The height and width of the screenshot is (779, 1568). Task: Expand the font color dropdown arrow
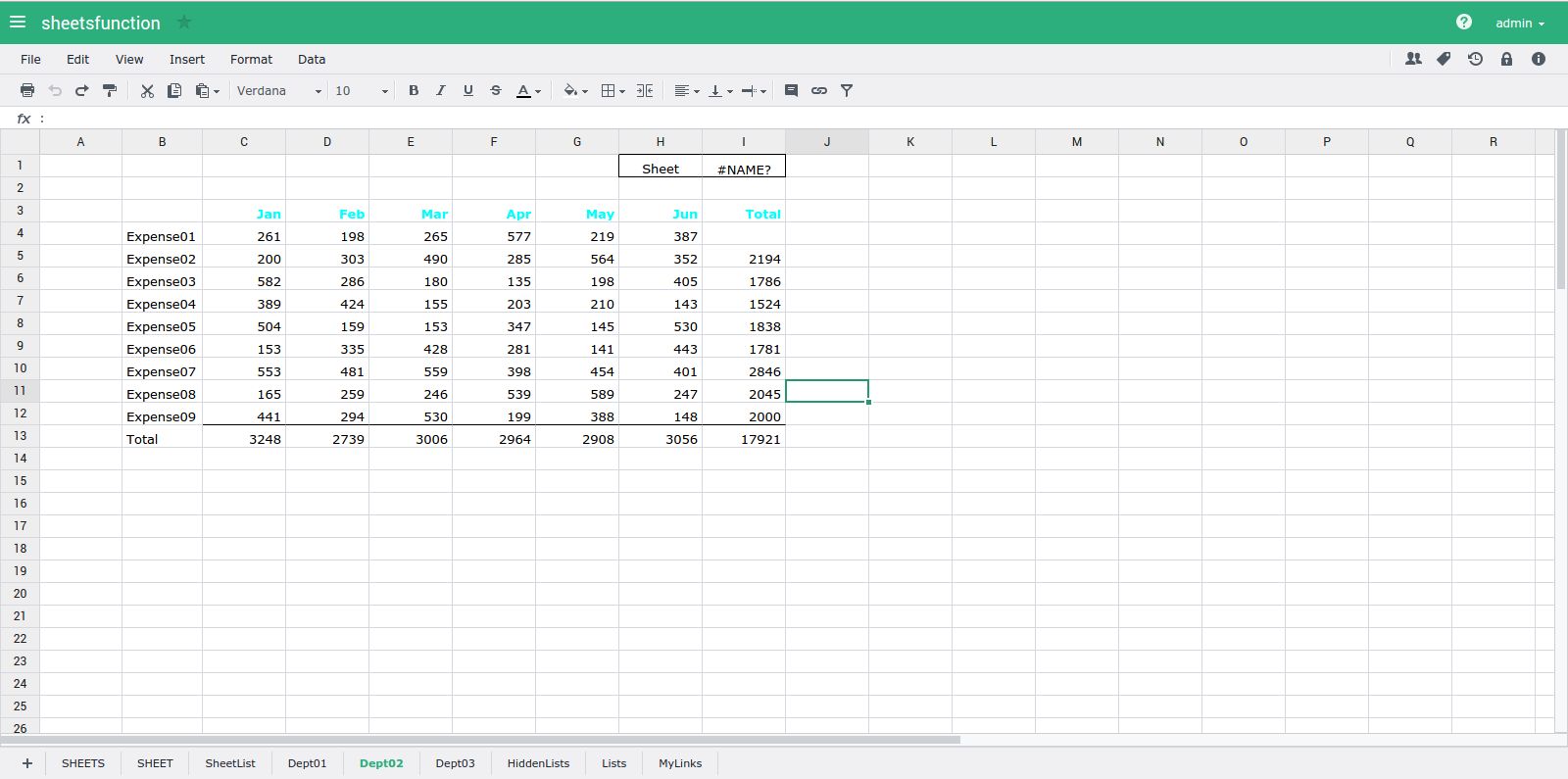[x=538, y=91]
